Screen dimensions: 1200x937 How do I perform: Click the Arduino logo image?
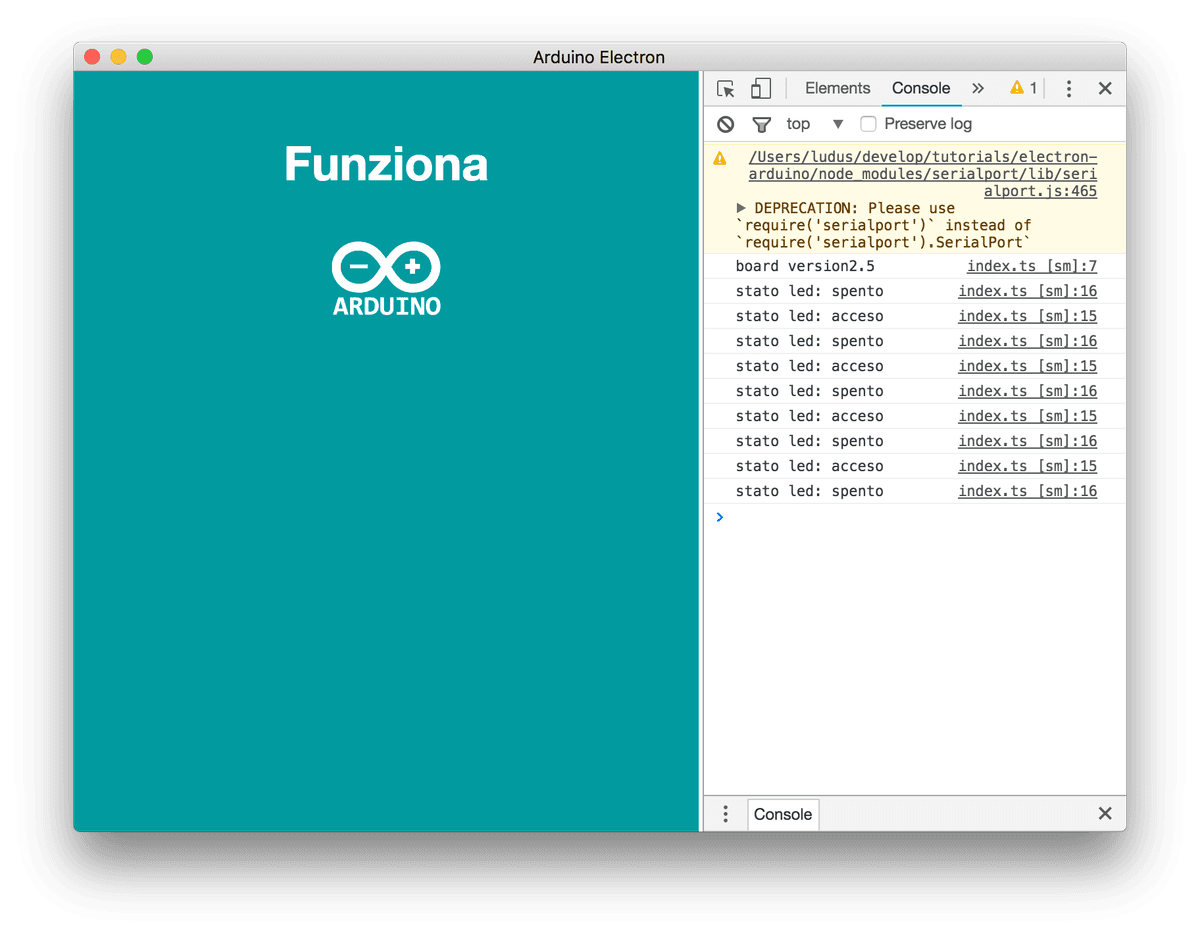pyautogui.click(x=386, y=278)
